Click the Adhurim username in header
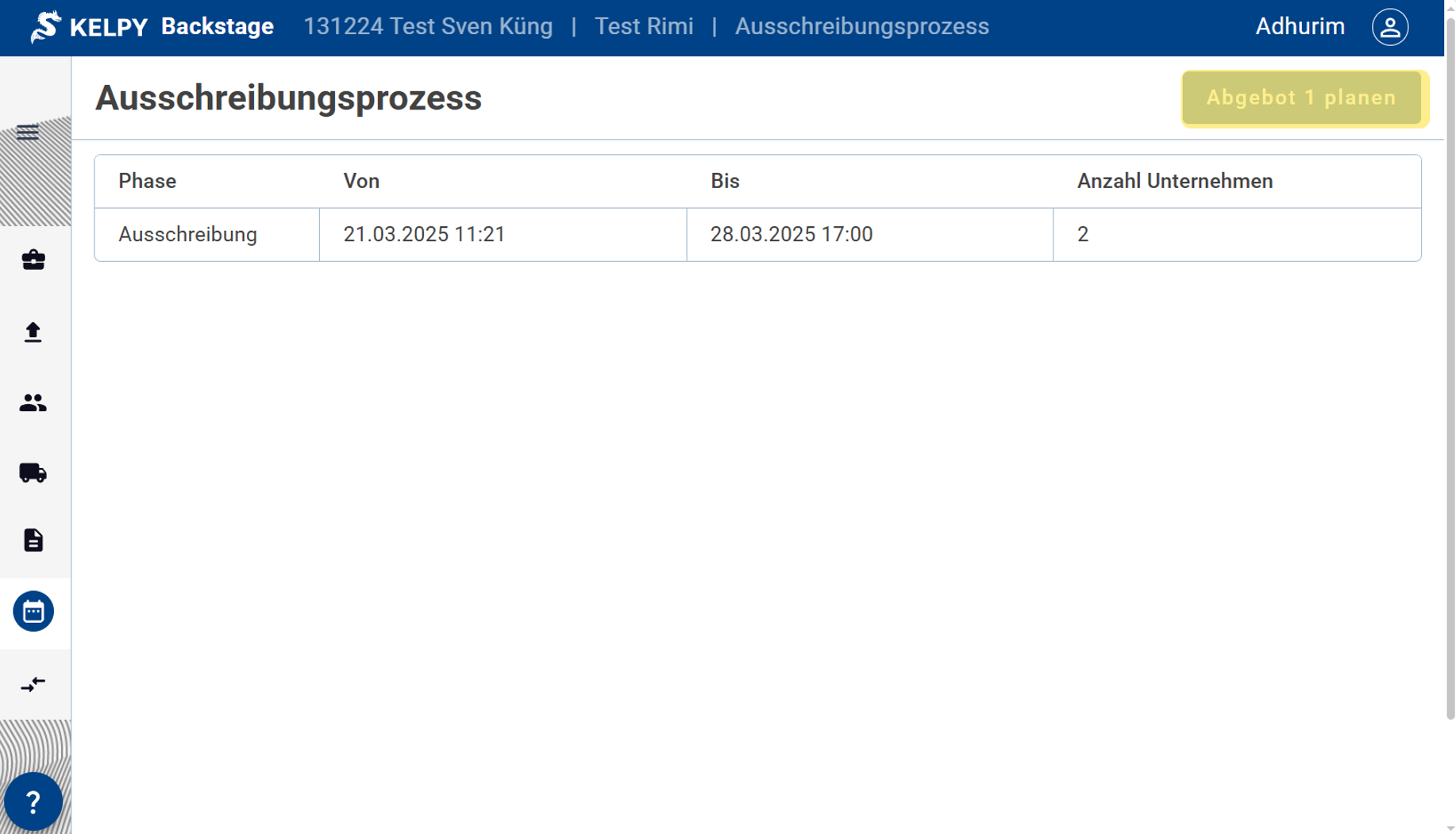The image size is (1456, 834). 1300,27
